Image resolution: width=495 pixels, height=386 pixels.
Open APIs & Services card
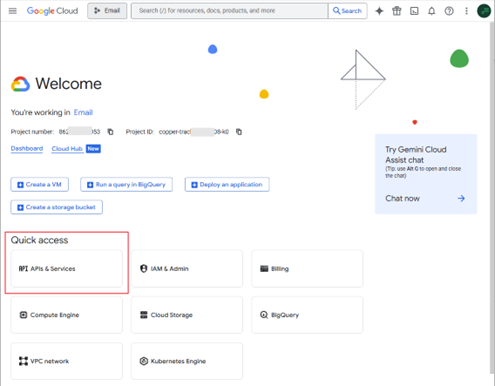[67, 269]
